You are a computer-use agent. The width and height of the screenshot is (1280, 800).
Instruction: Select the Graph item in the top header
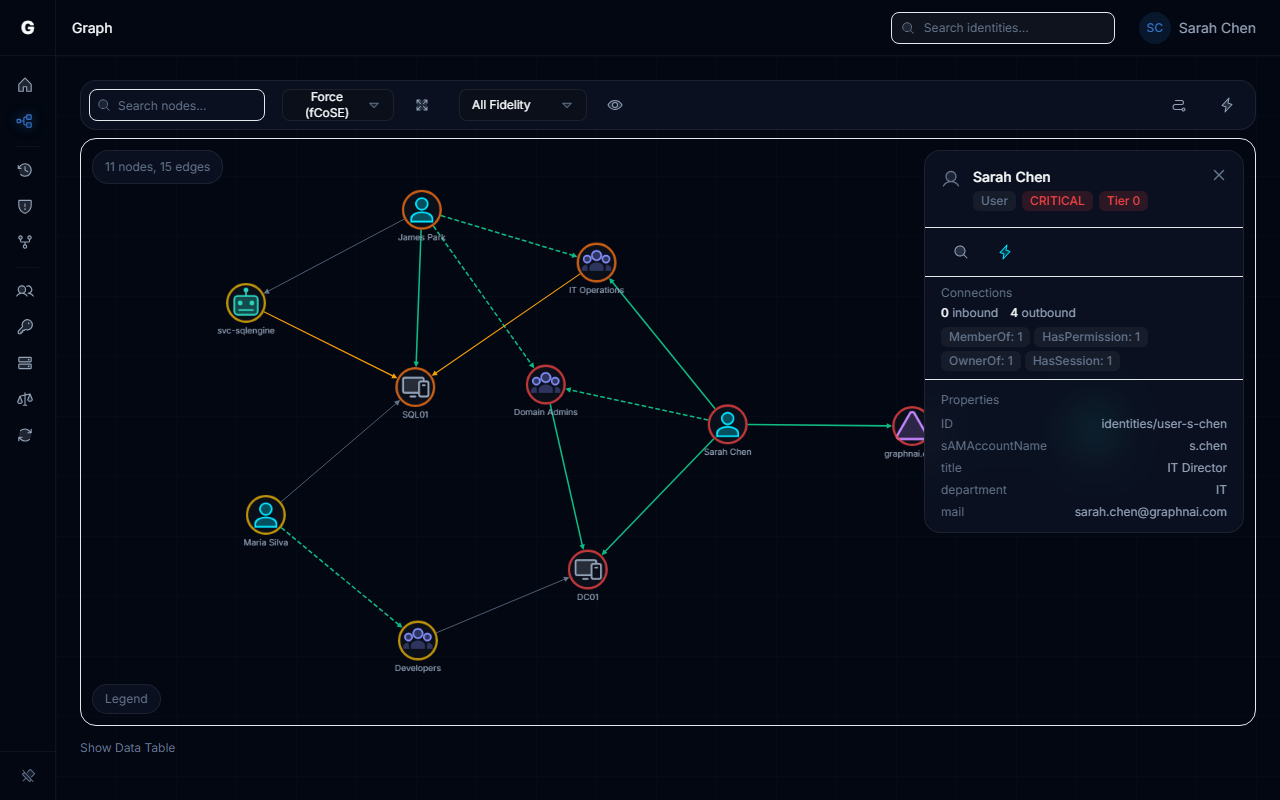pyautogui.click(x=91, y=28)
